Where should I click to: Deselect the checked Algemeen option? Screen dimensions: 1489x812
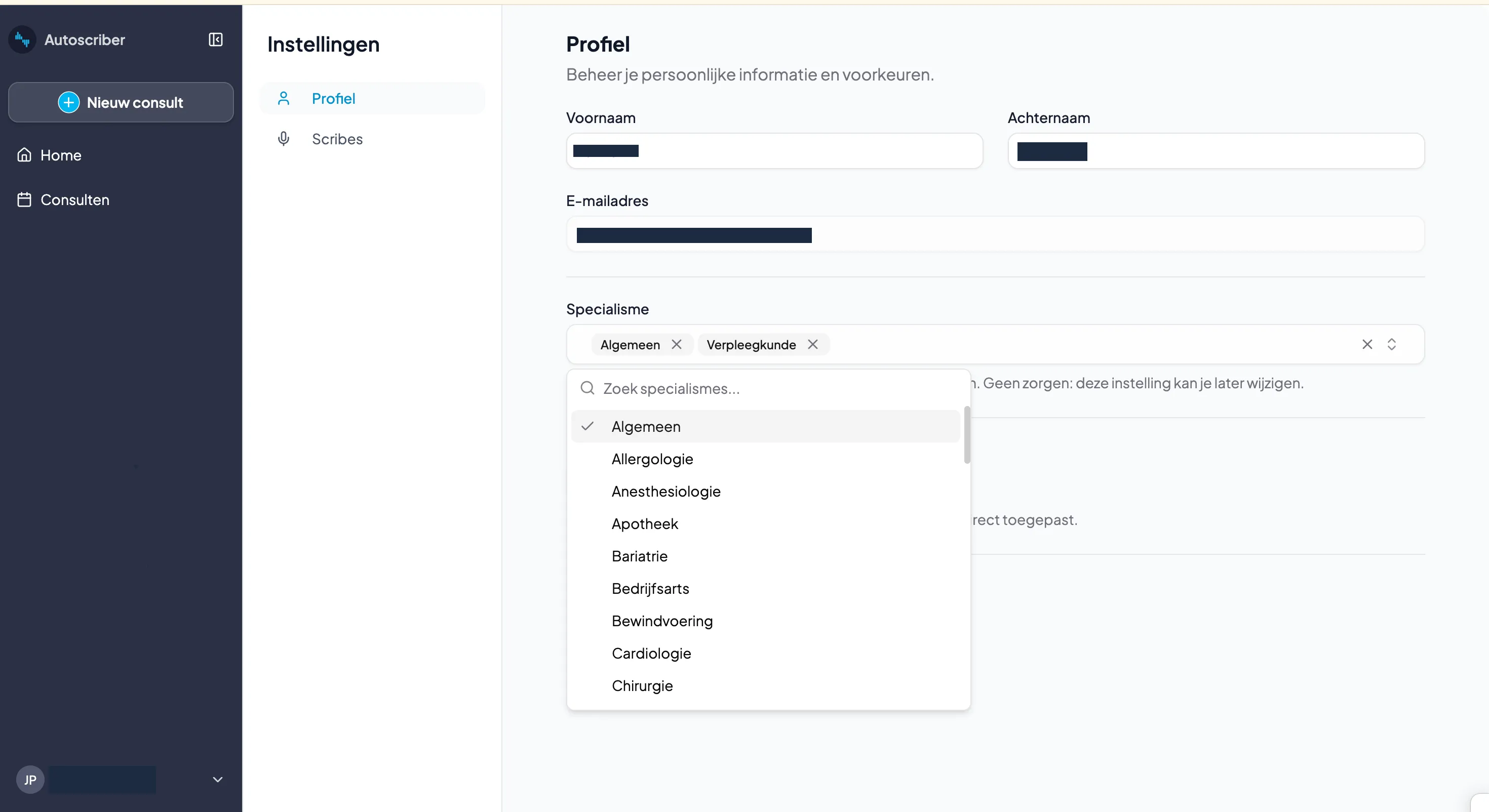pyautogui.click(x=765, y=427)
